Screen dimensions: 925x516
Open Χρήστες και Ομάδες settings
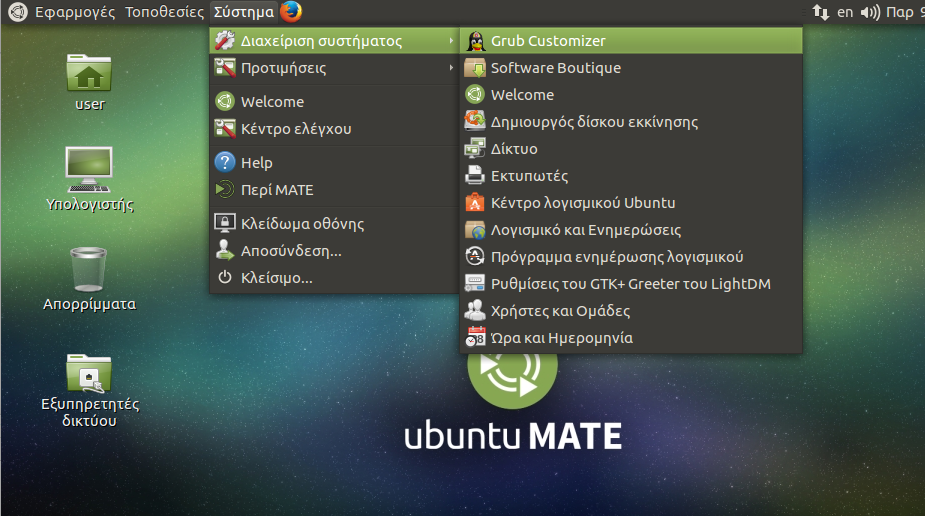560,311
